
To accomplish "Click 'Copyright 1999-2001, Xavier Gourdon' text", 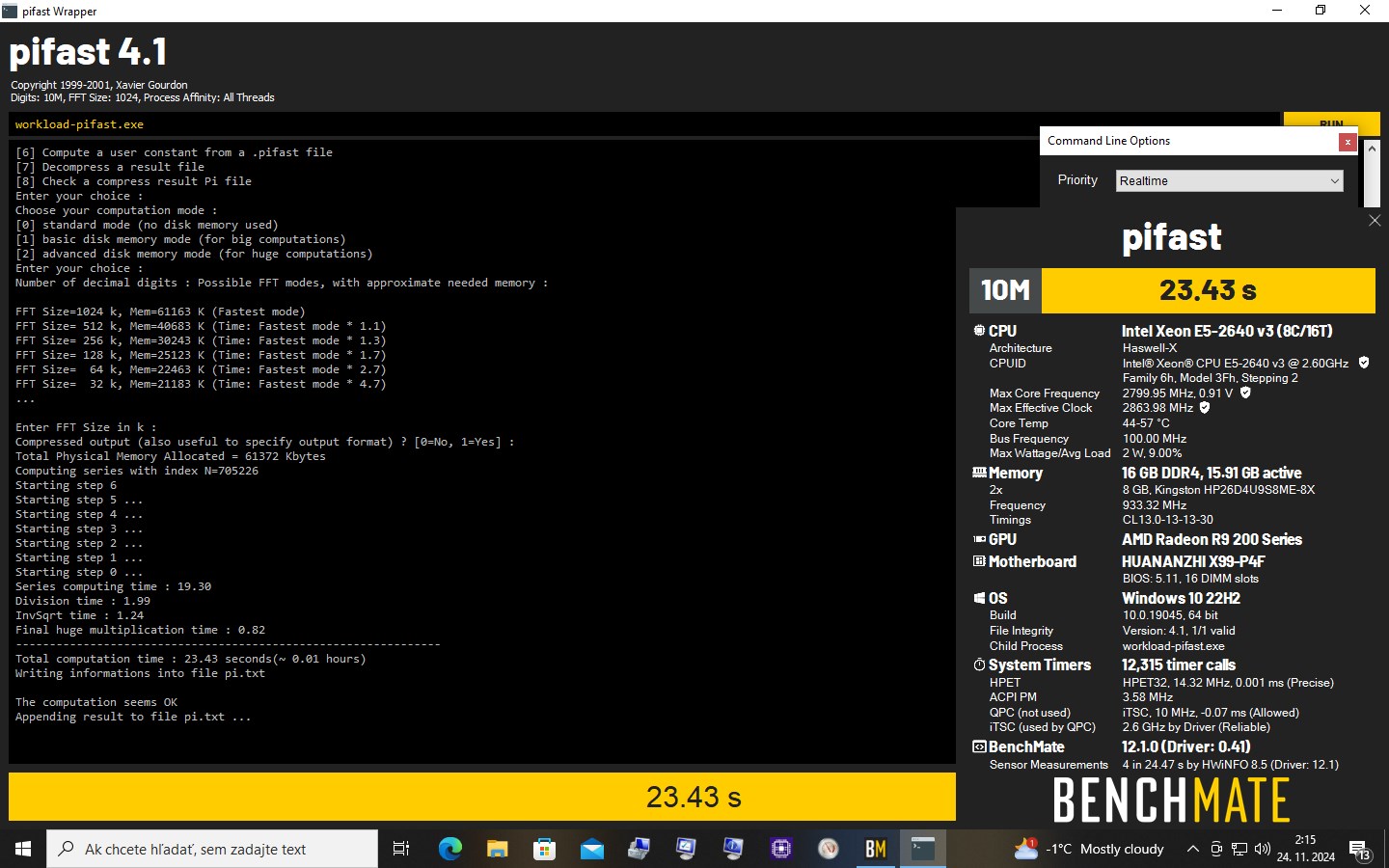I will tap(99, 85).
